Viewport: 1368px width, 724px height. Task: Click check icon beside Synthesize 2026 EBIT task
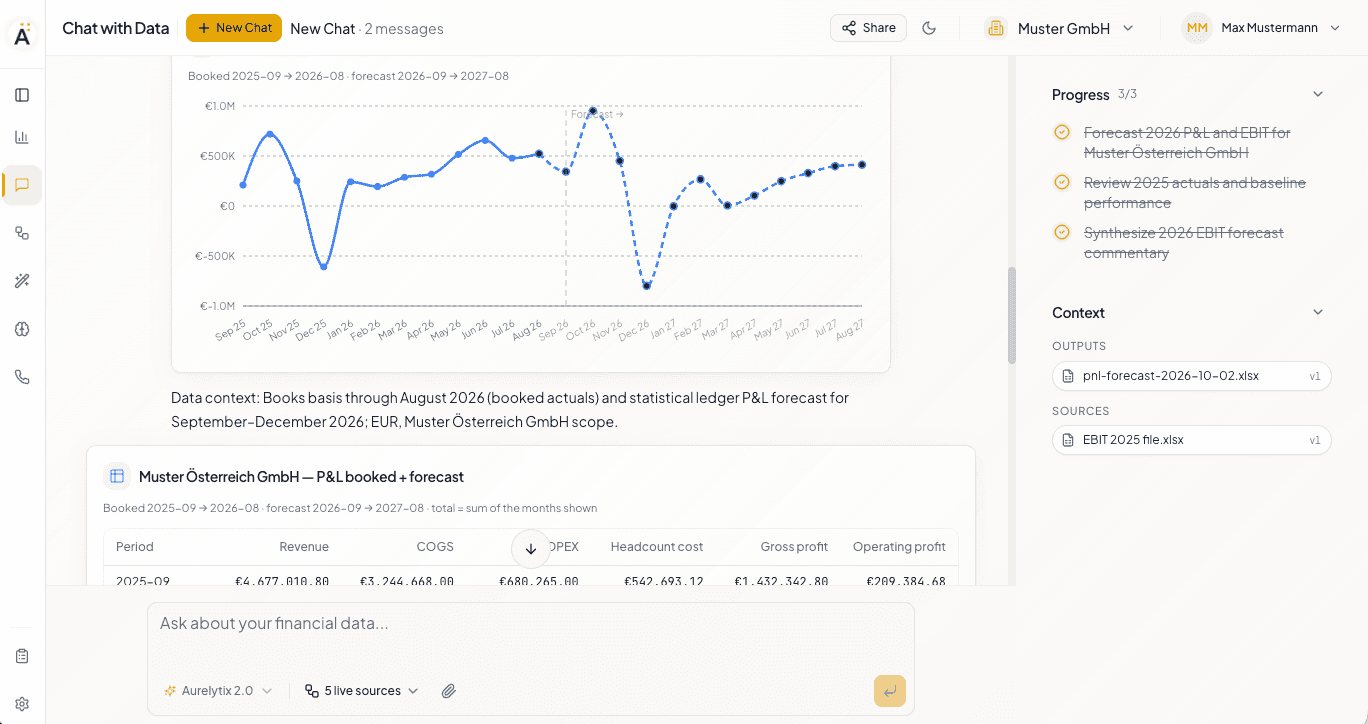[x=1062, y=232]
